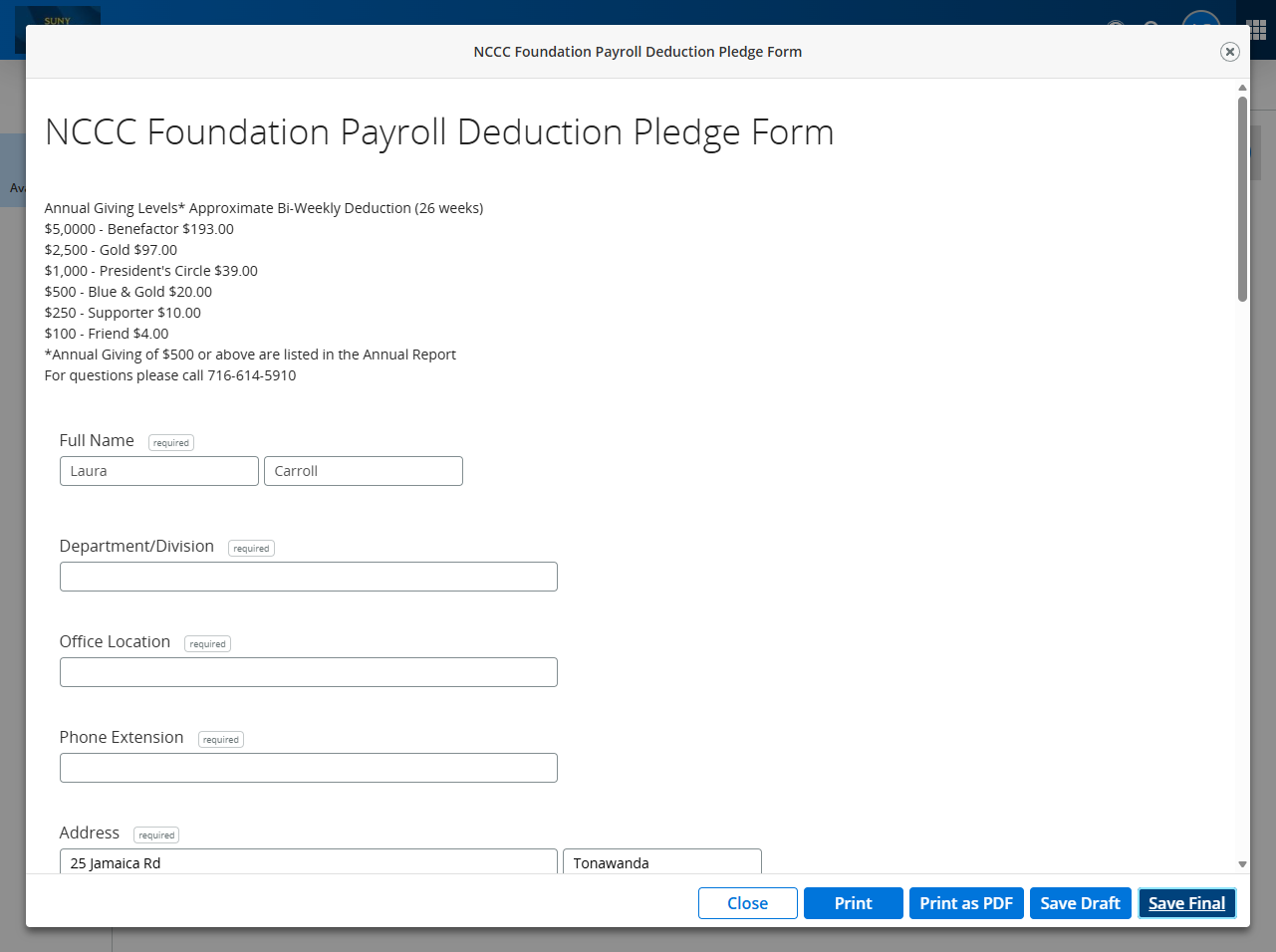Click the Supporter $10.00 giving level line

[123, 313]
